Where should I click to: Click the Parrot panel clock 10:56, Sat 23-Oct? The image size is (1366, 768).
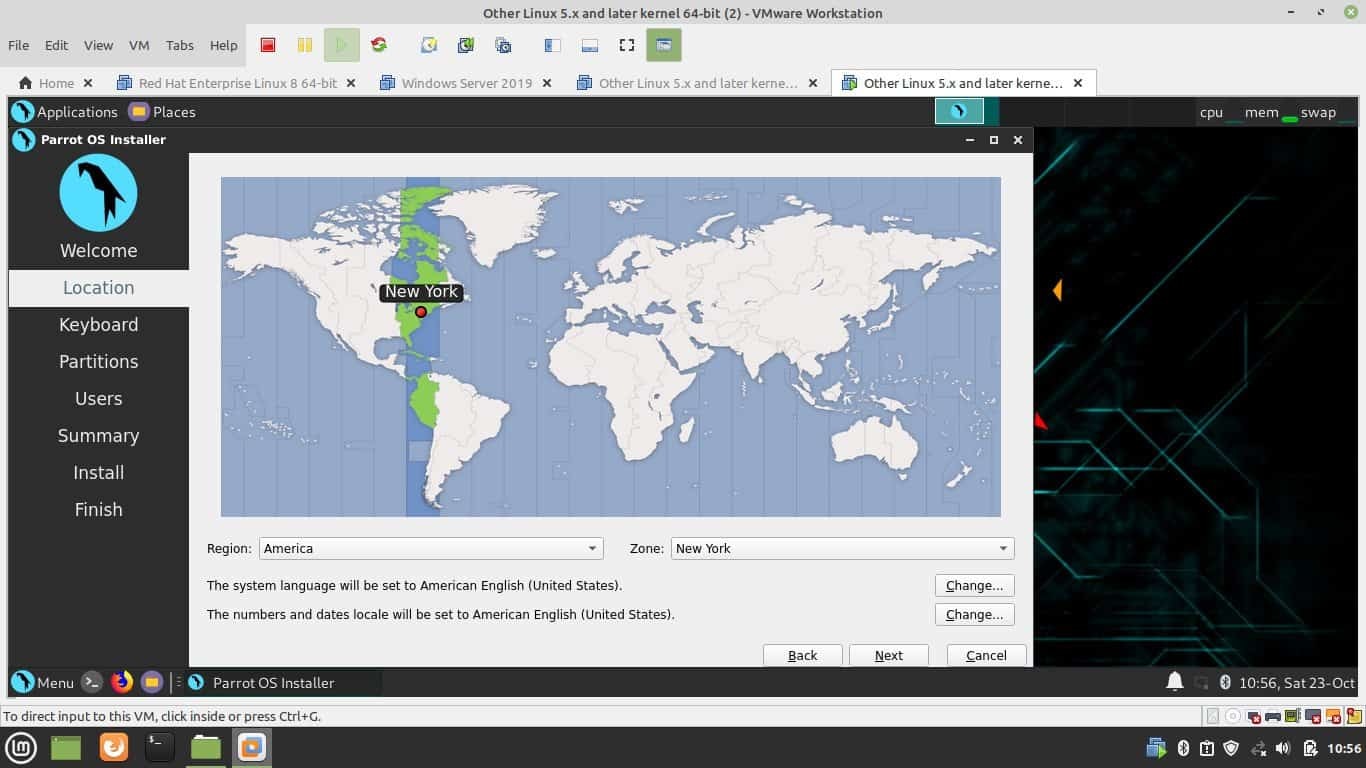click(1296, 683)
